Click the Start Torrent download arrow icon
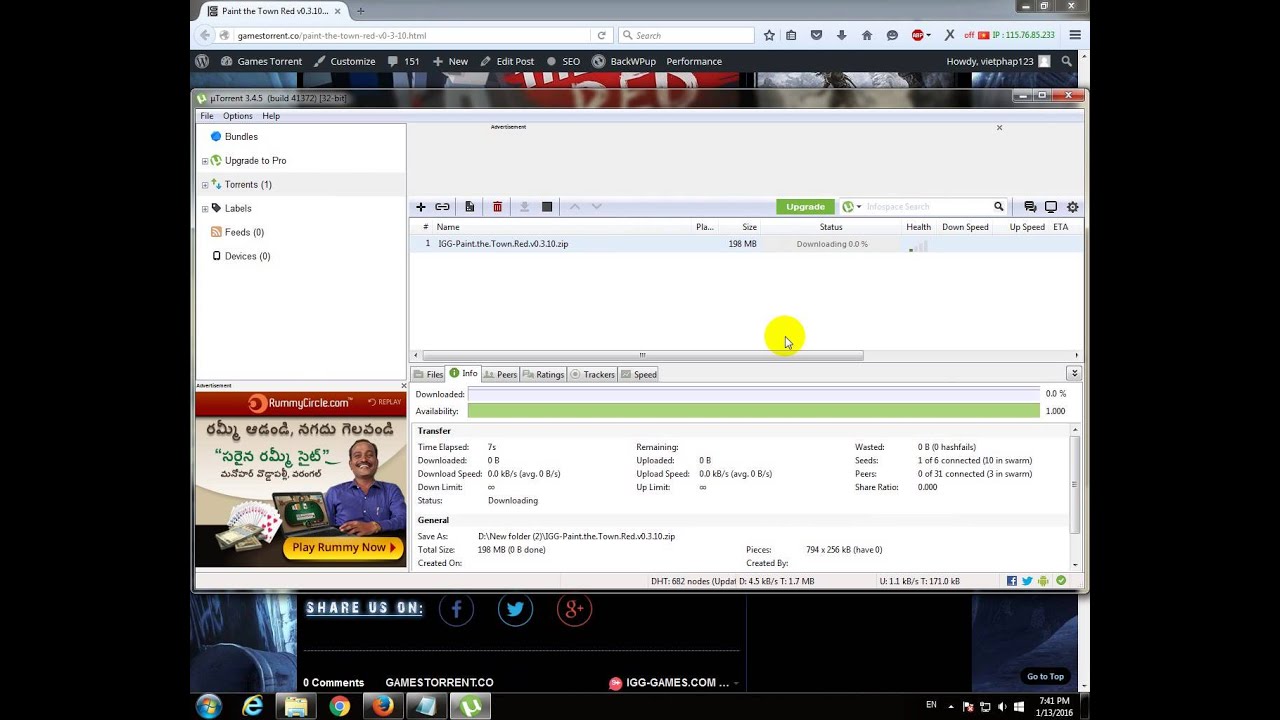The height and width of the screenshot is (720, 1280). coord(524,207)
